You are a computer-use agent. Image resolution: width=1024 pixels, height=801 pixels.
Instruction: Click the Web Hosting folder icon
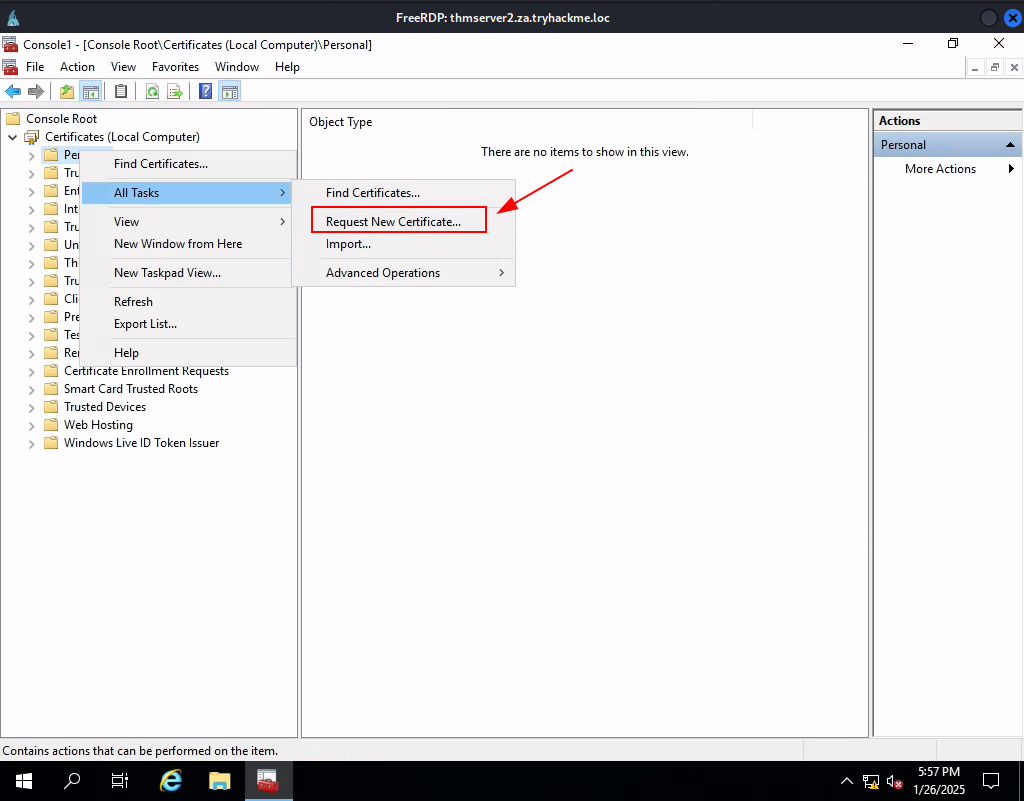[51, 425]
